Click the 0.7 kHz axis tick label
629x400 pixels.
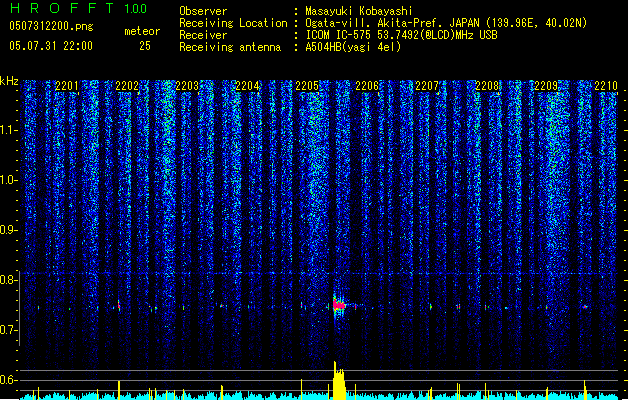pyautogui.click(x=8, y=330)
